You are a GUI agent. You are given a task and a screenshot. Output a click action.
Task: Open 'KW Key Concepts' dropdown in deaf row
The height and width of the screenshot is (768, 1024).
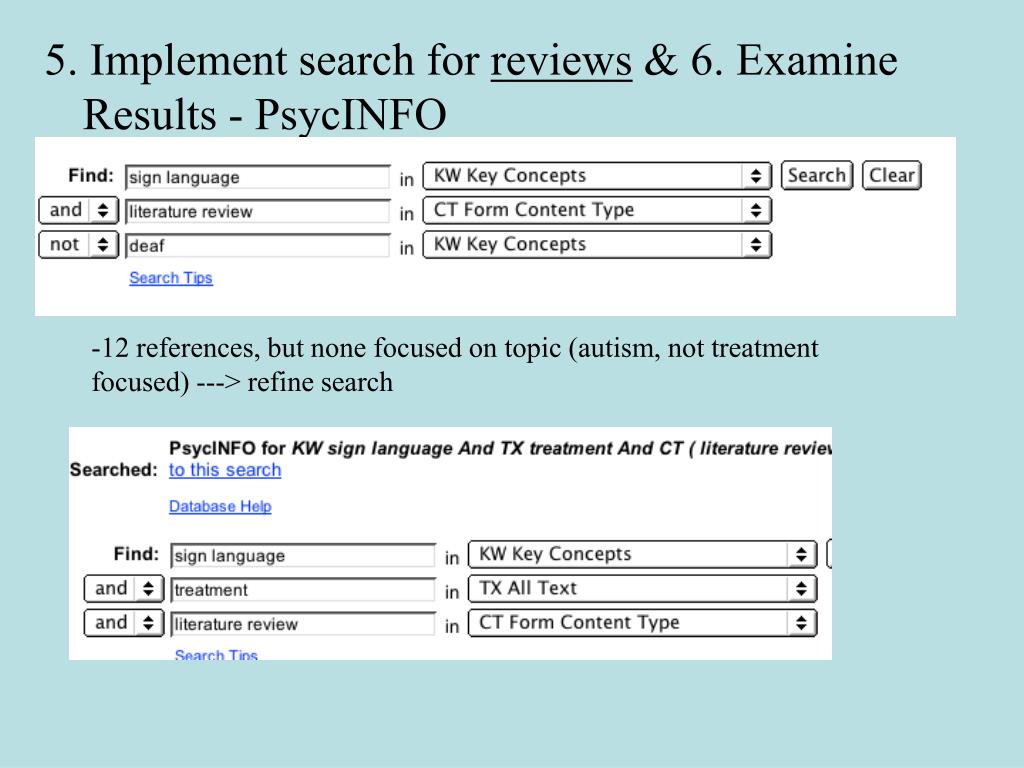coord(597,244)
